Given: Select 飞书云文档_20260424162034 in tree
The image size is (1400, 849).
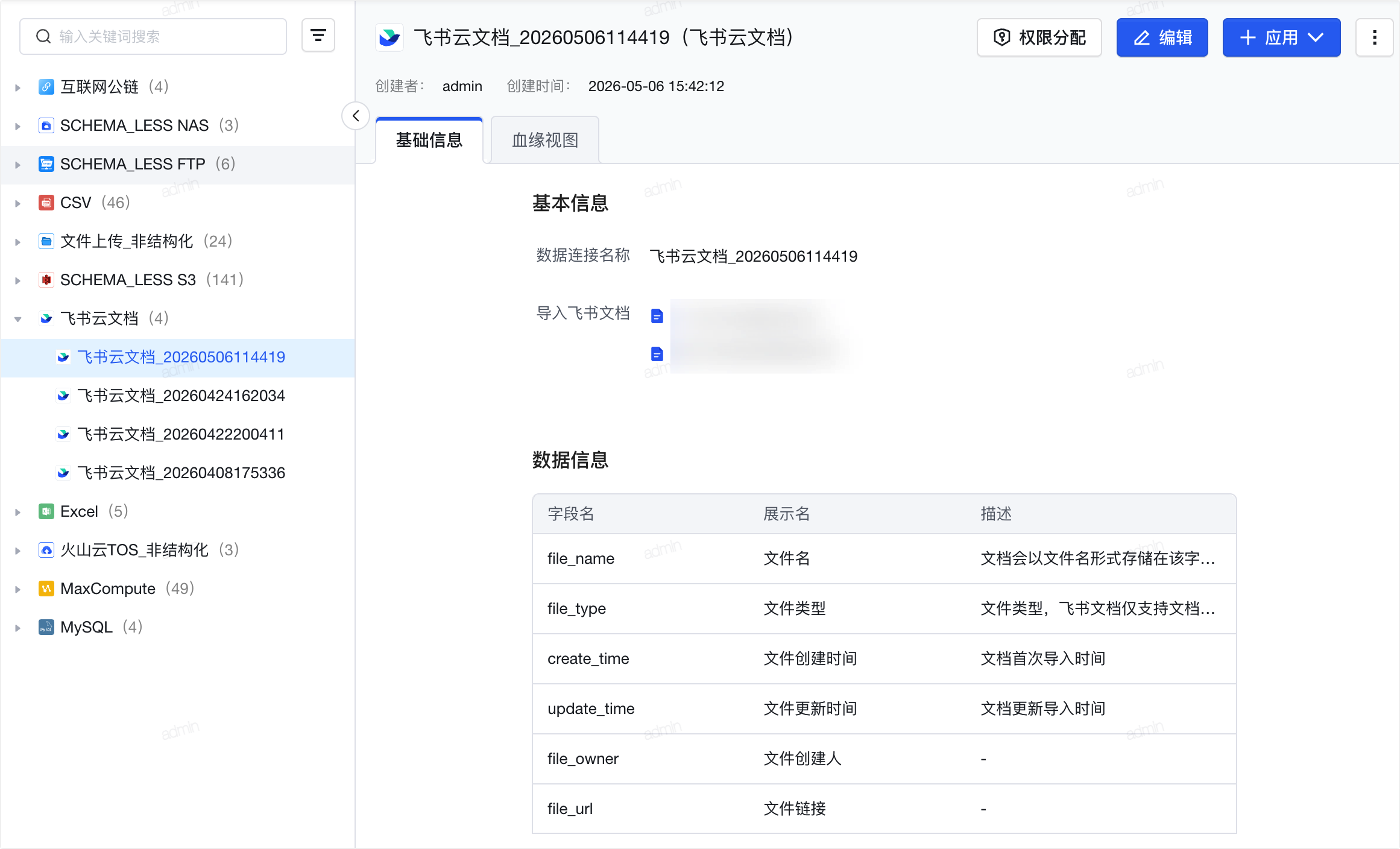Looking at the screenshot, I should tap(181, 396).
